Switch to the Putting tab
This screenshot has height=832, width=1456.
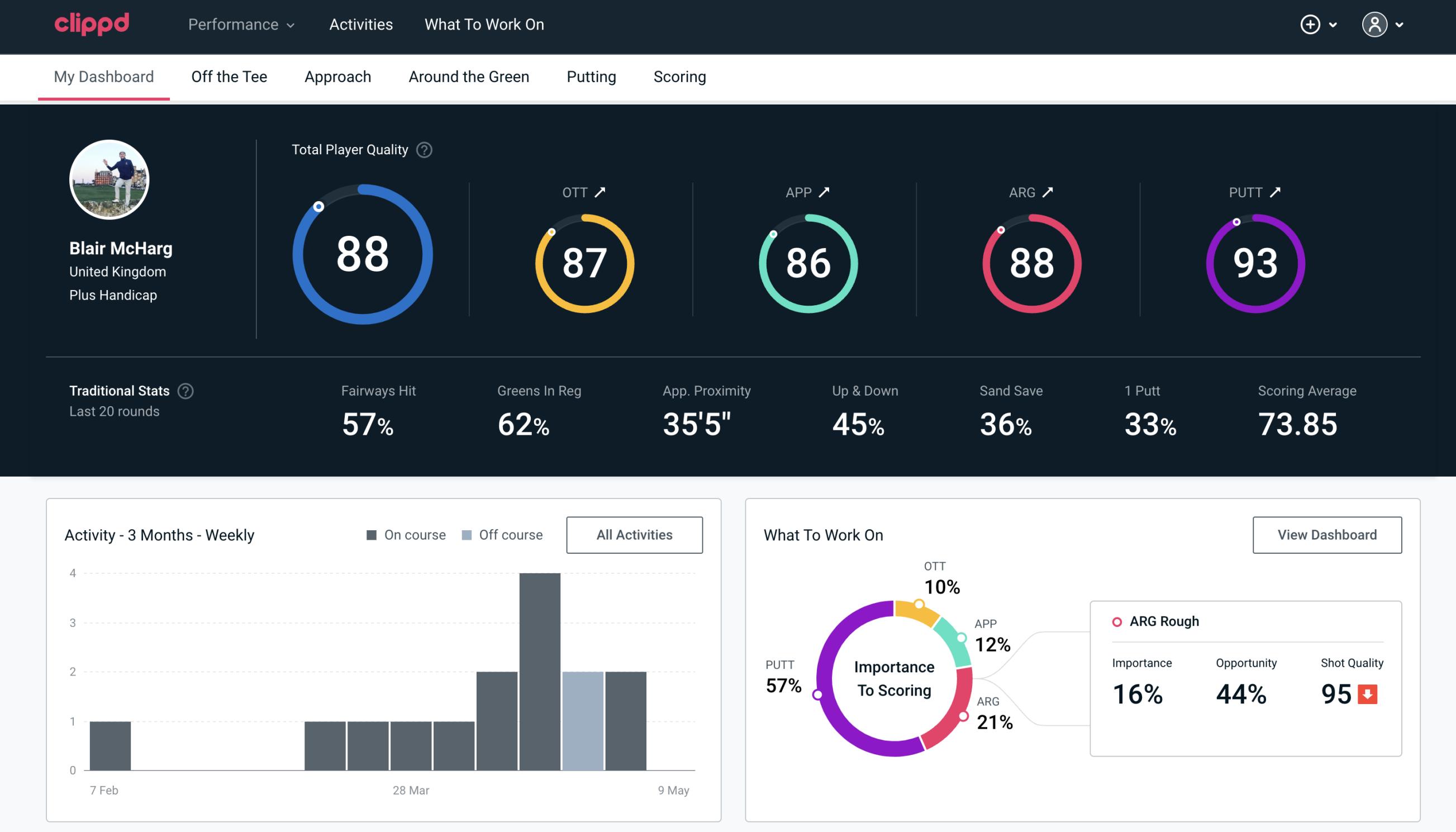coord(590,76)
